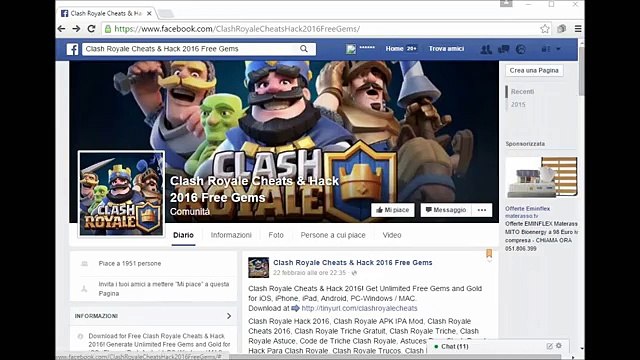Open the privacy shortcuts lock icon
This screenshot has width=640, height=360.
(545, 49)
